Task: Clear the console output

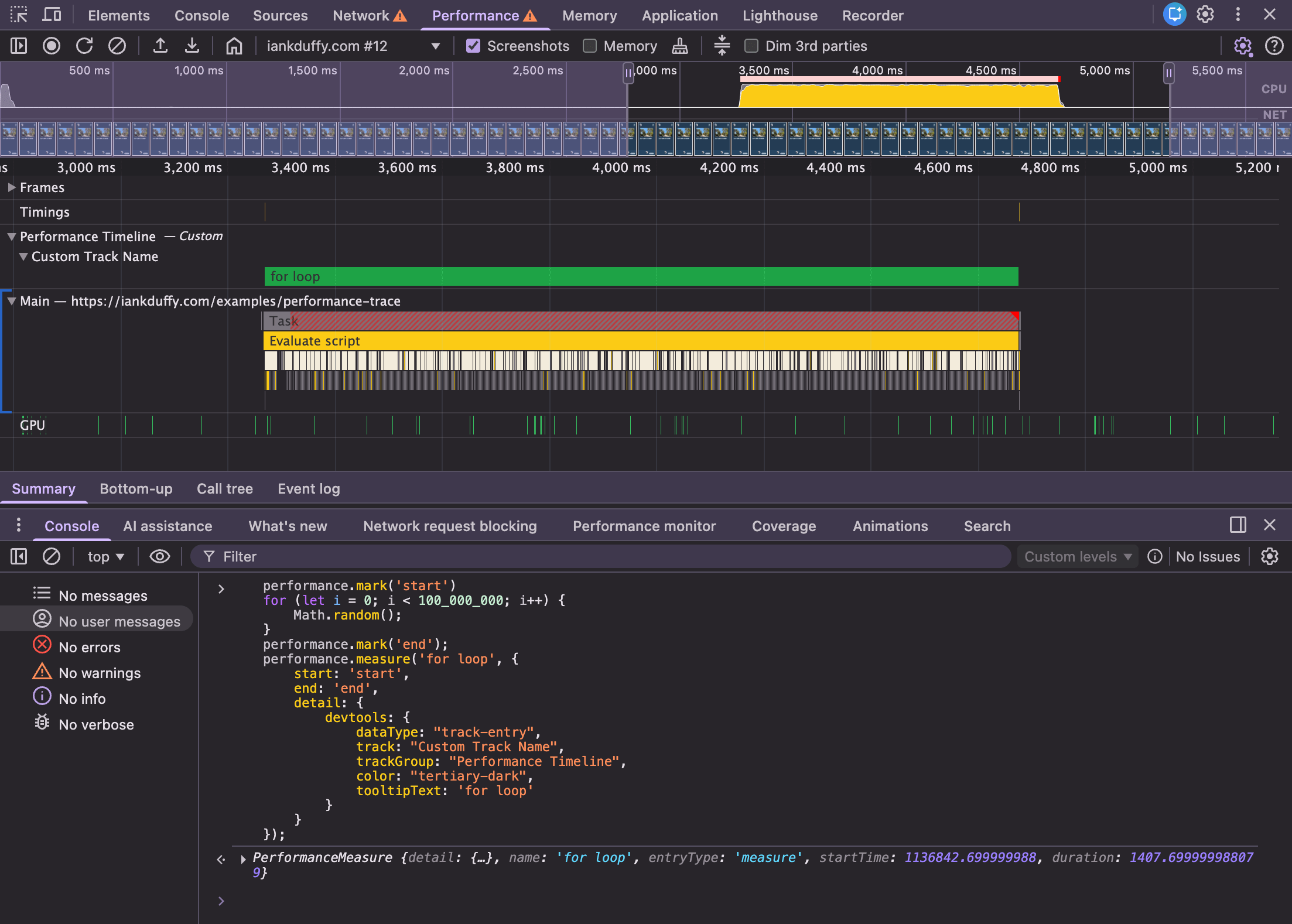Action: coord(52,556)
